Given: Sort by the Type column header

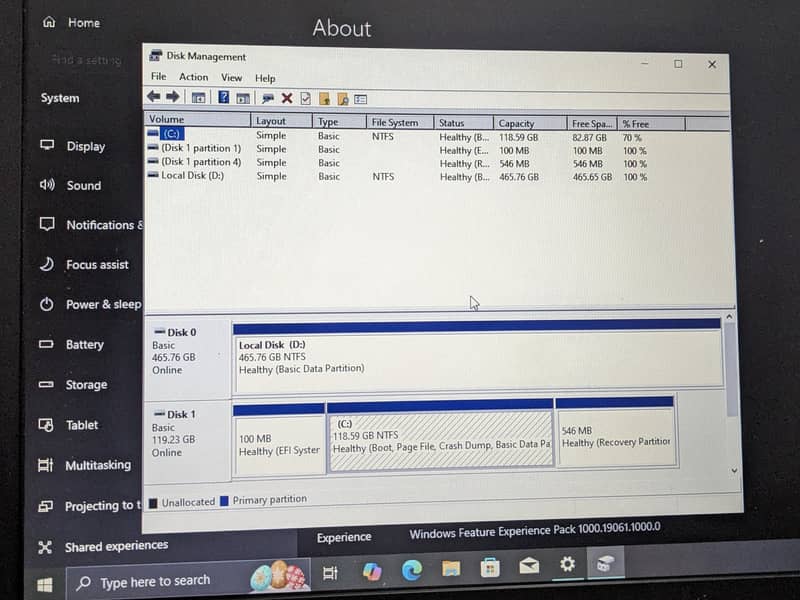Looking at the screenshot, I should (x=340, y=121).
